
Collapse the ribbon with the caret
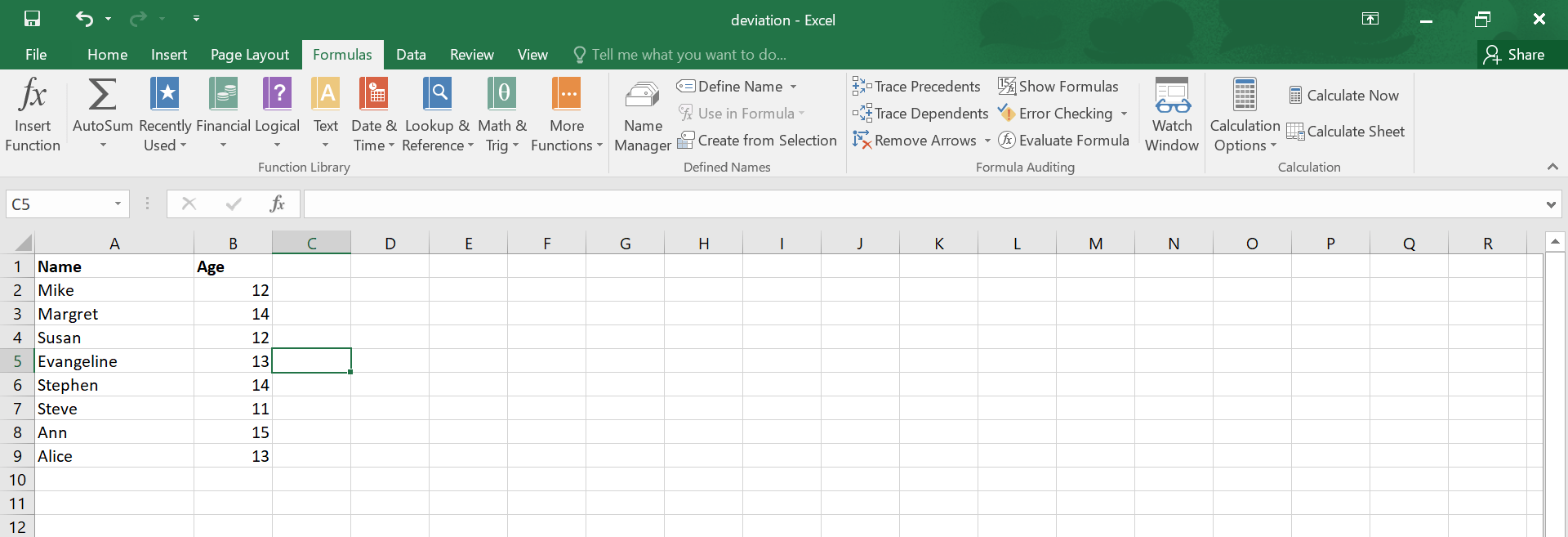tap(1552, 167)
